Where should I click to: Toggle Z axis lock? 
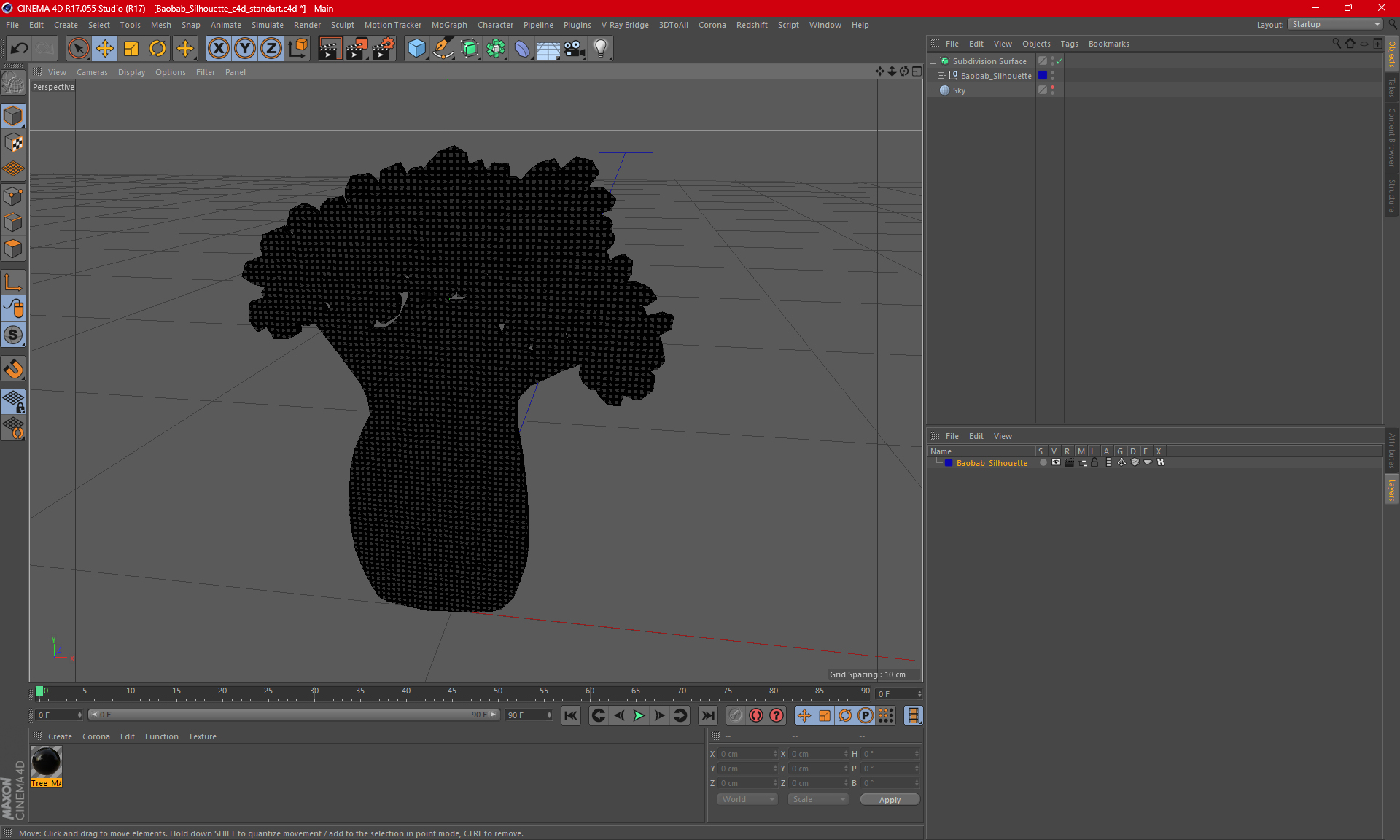coord(271,48)
